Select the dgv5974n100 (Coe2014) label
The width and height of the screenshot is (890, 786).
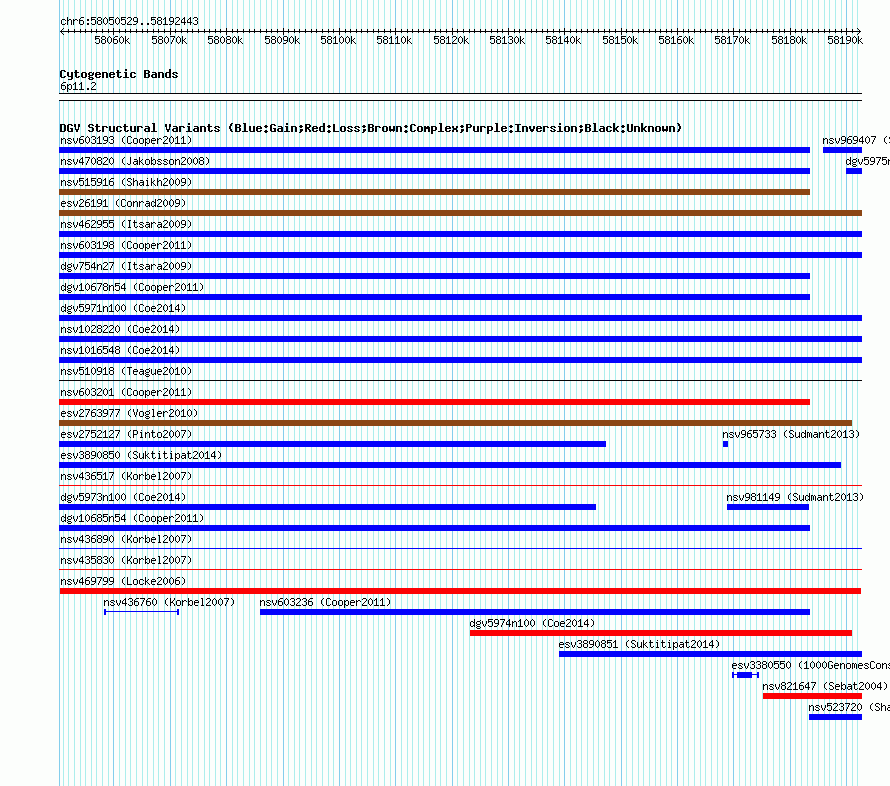point(532,623)
